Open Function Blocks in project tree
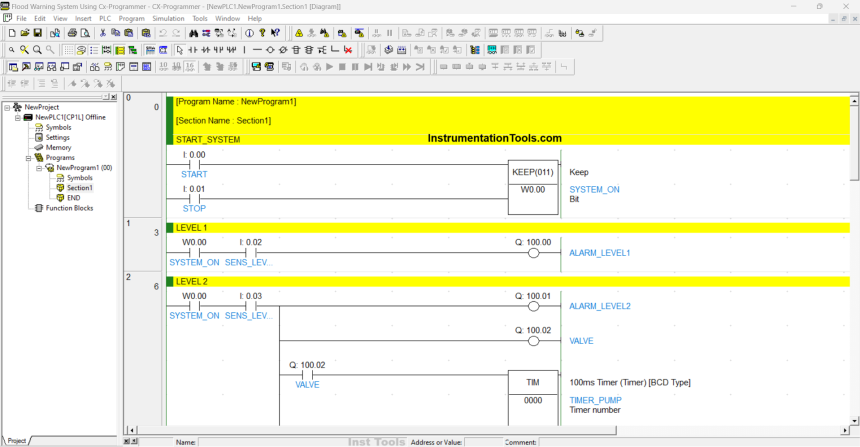This screenshot has height=447, width=860. tap(69, 208)
